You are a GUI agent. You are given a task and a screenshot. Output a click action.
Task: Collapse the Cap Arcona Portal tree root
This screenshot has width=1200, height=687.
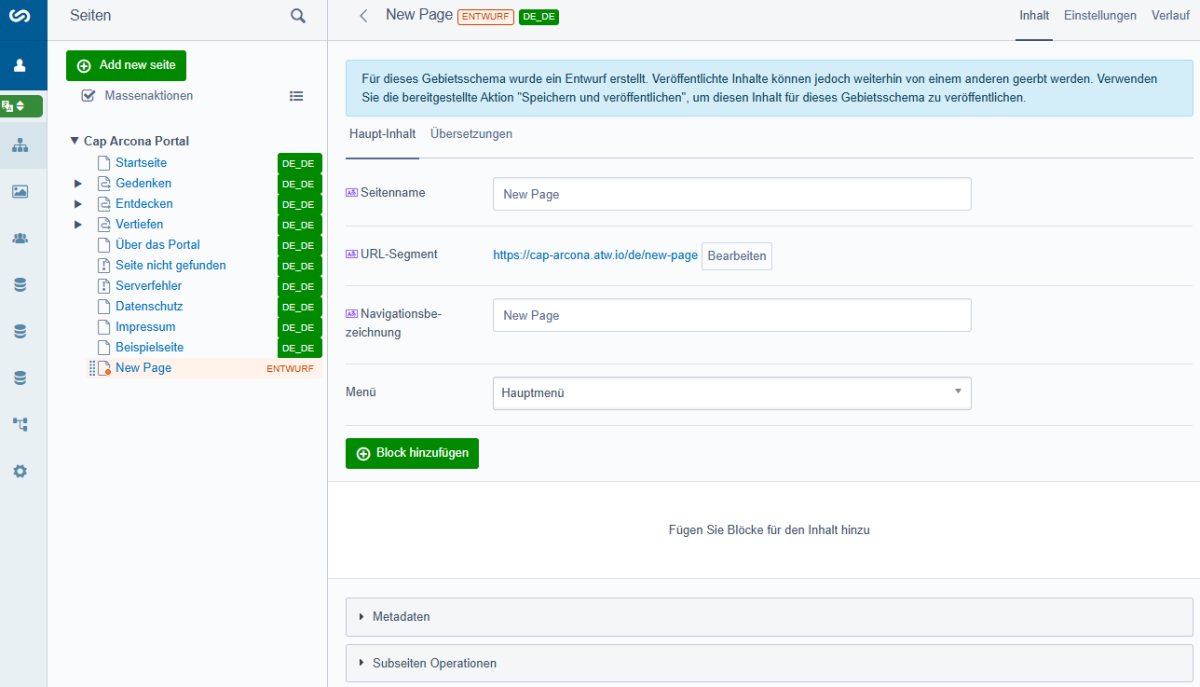(74, 142)
